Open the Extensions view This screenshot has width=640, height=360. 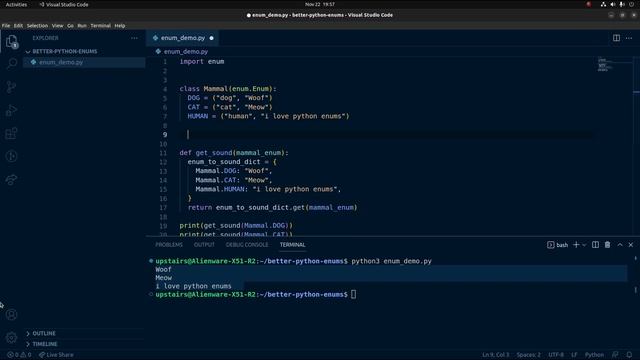(x=11, y=133)
